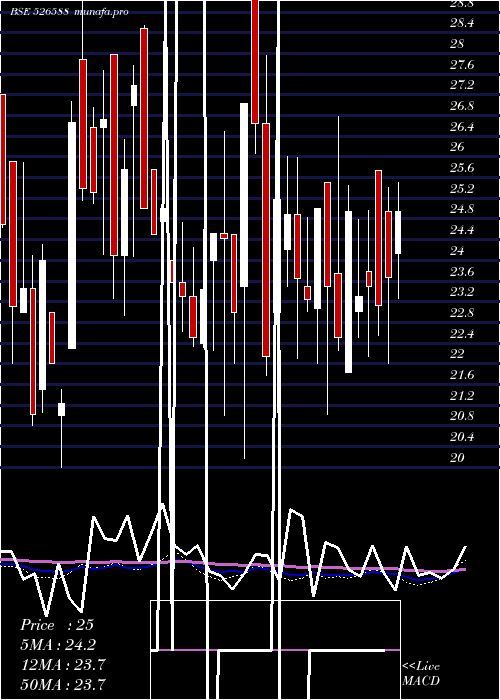Click the 24.8 axis value
The width and height of the screenshot is (500, 700).
point(462,209)
